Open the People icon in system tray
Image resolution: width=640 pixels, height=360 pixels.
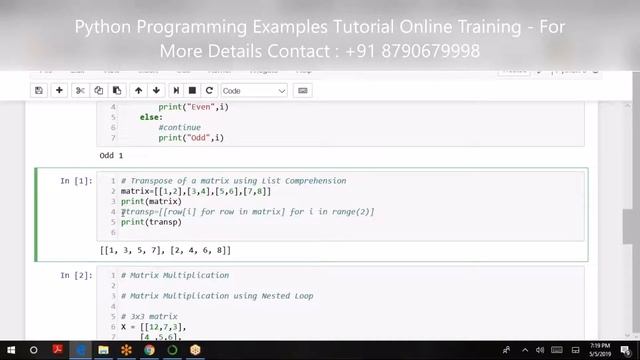tap(507, 350)
